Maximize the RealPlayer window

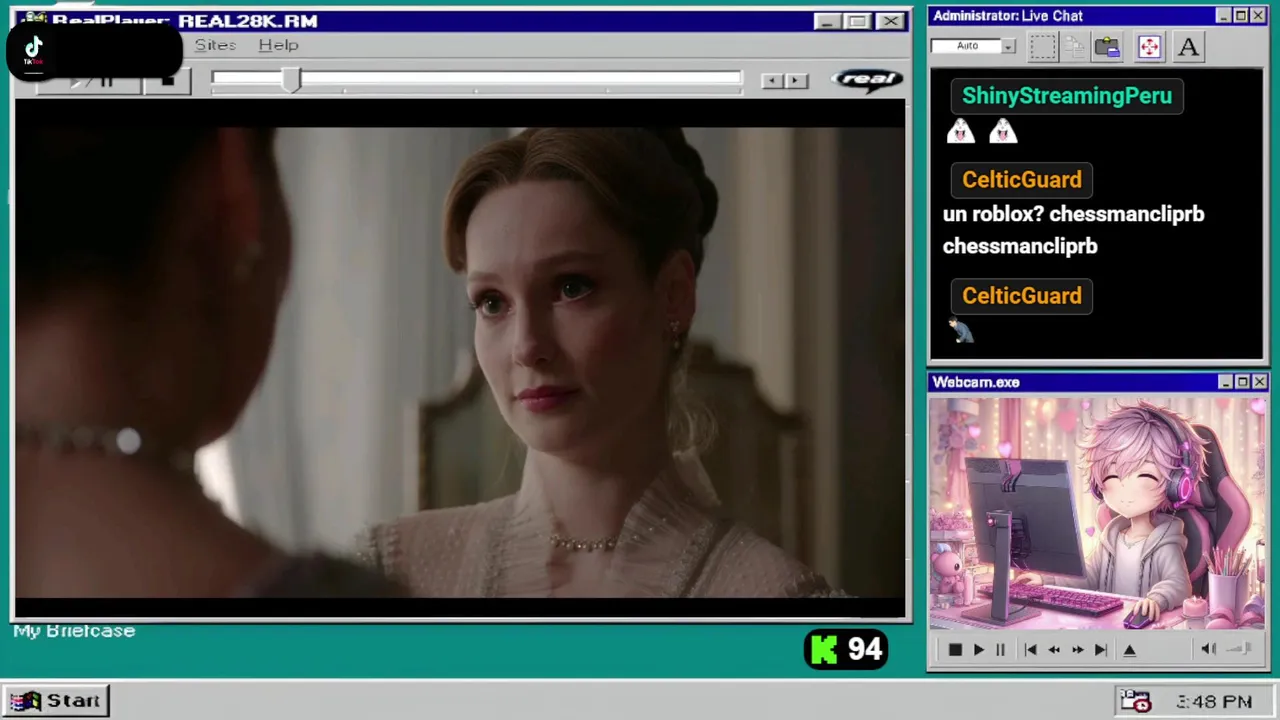(x=857, y=21)
